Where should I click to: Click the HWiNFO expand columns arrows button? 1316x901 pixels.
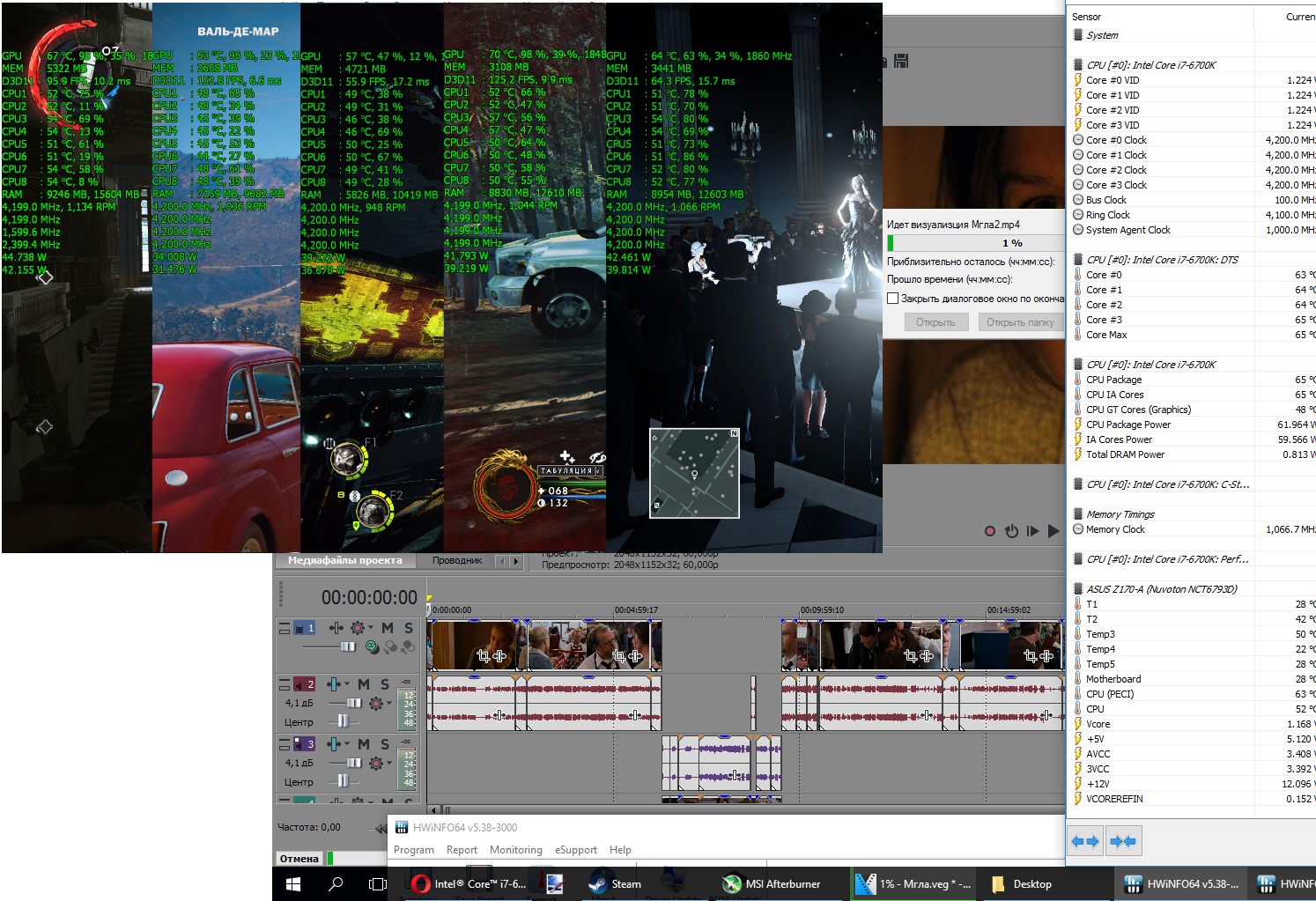tap(1084, 841)
